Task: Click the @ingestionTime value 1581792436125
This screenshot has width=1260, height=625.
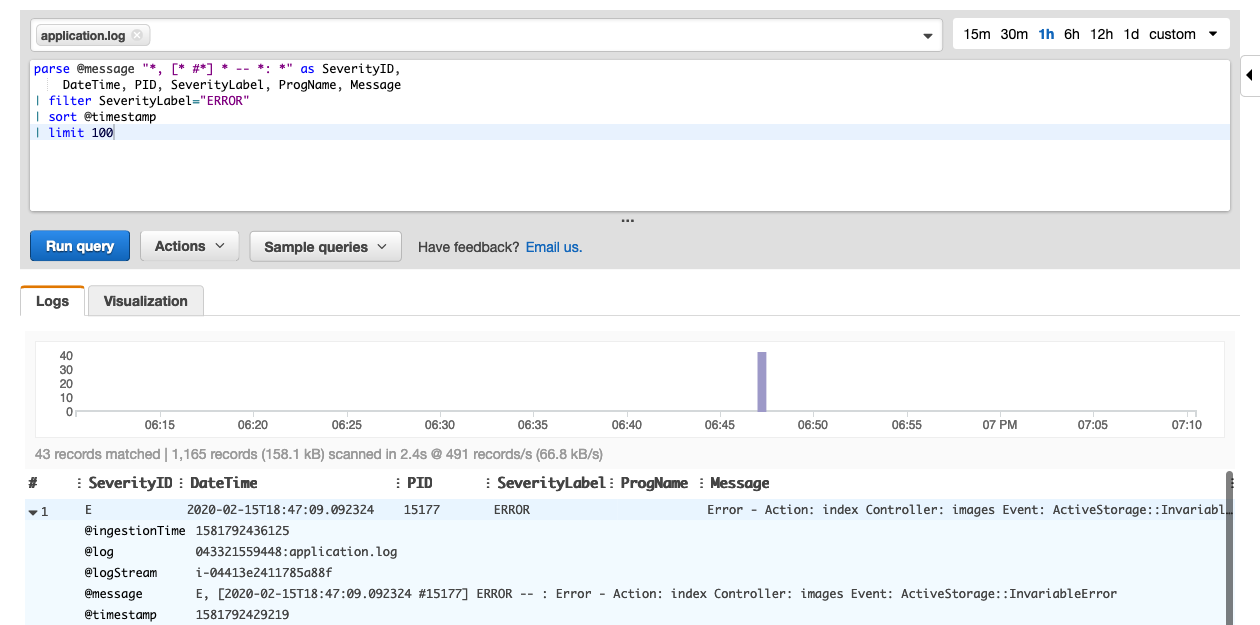Action: pyautogui.click(x=242, y=531)
